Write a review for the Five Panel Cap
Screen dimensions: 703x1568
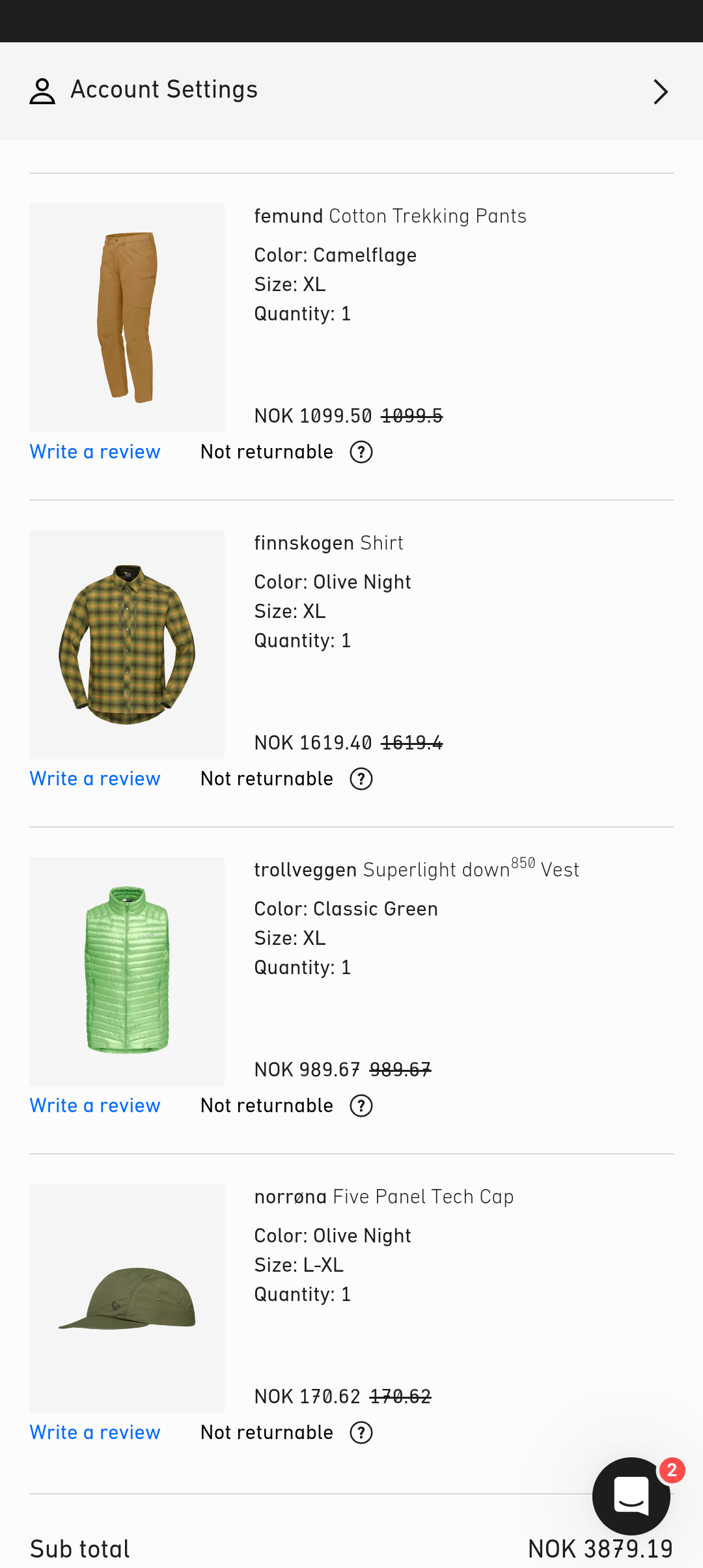[95, 1433]
